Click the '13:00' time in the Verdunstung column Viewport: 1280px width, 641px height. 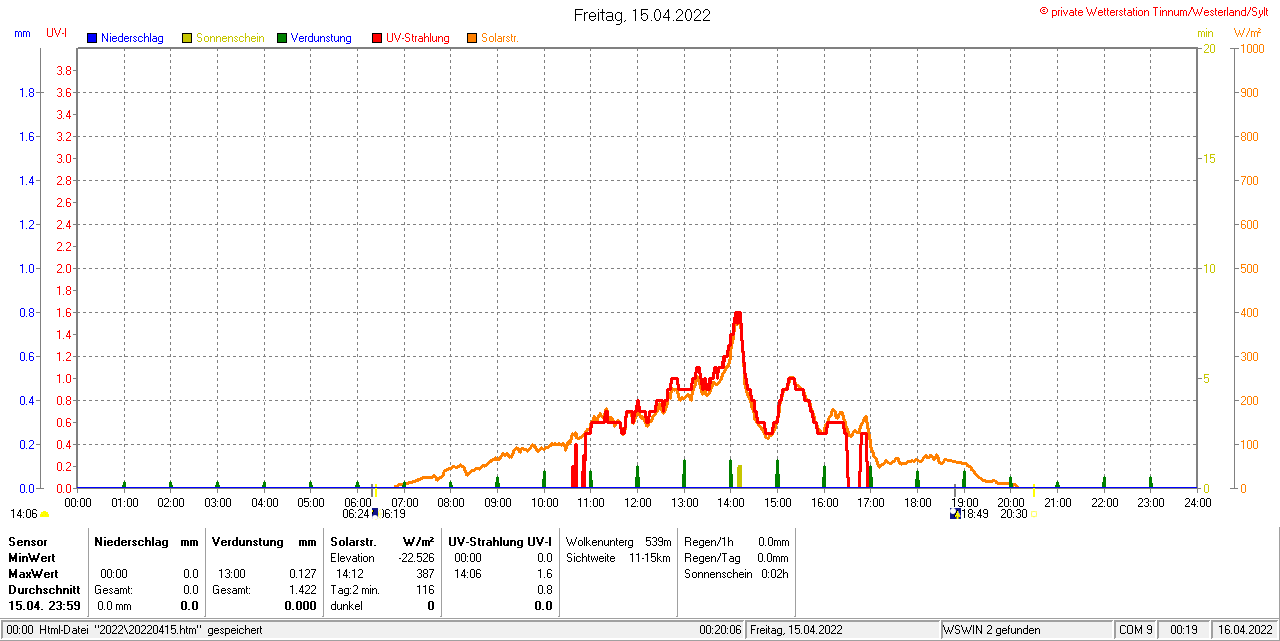(x=232, y=574)
